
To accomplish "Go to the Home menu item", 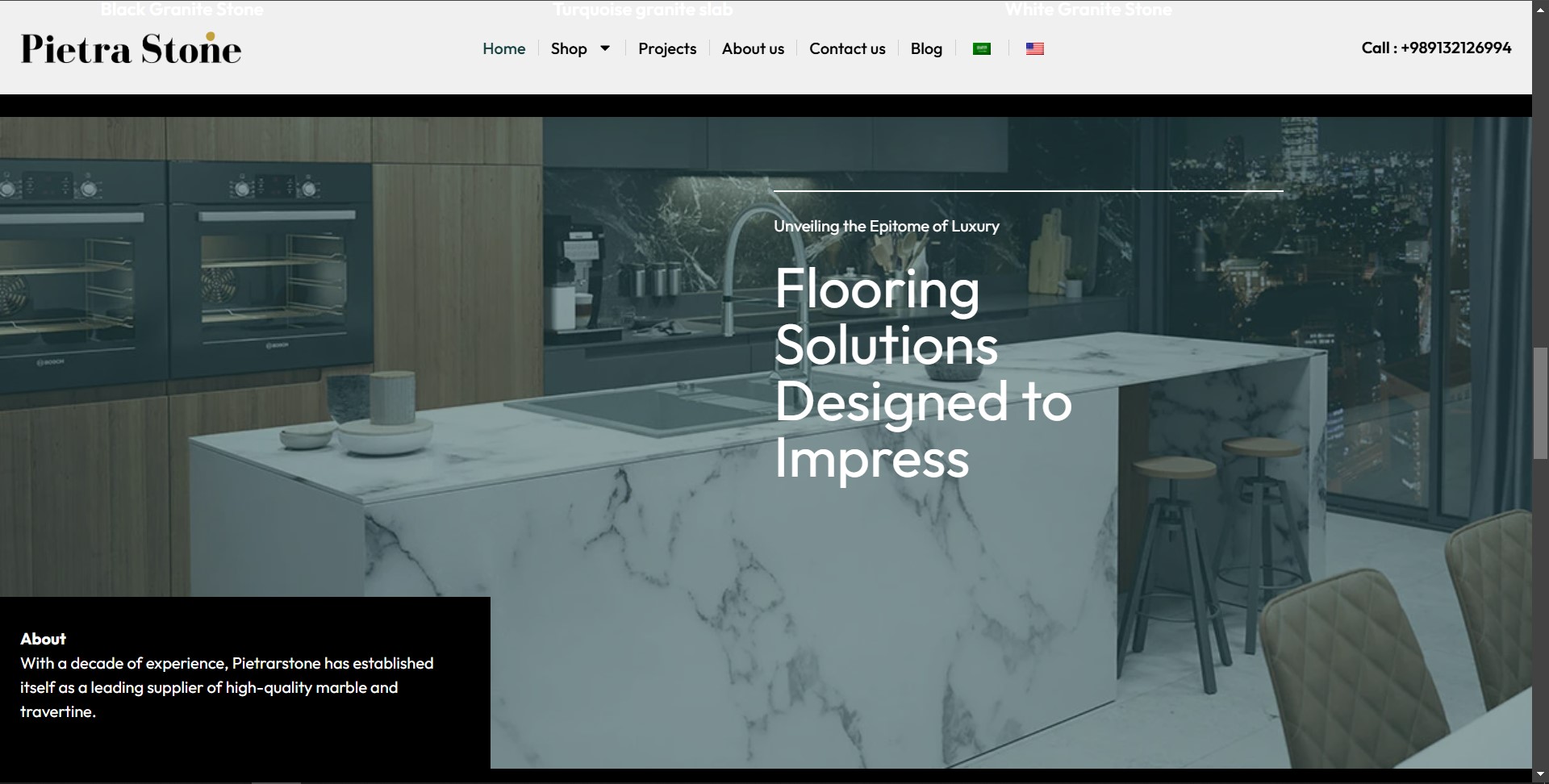I will click(503, 48).
